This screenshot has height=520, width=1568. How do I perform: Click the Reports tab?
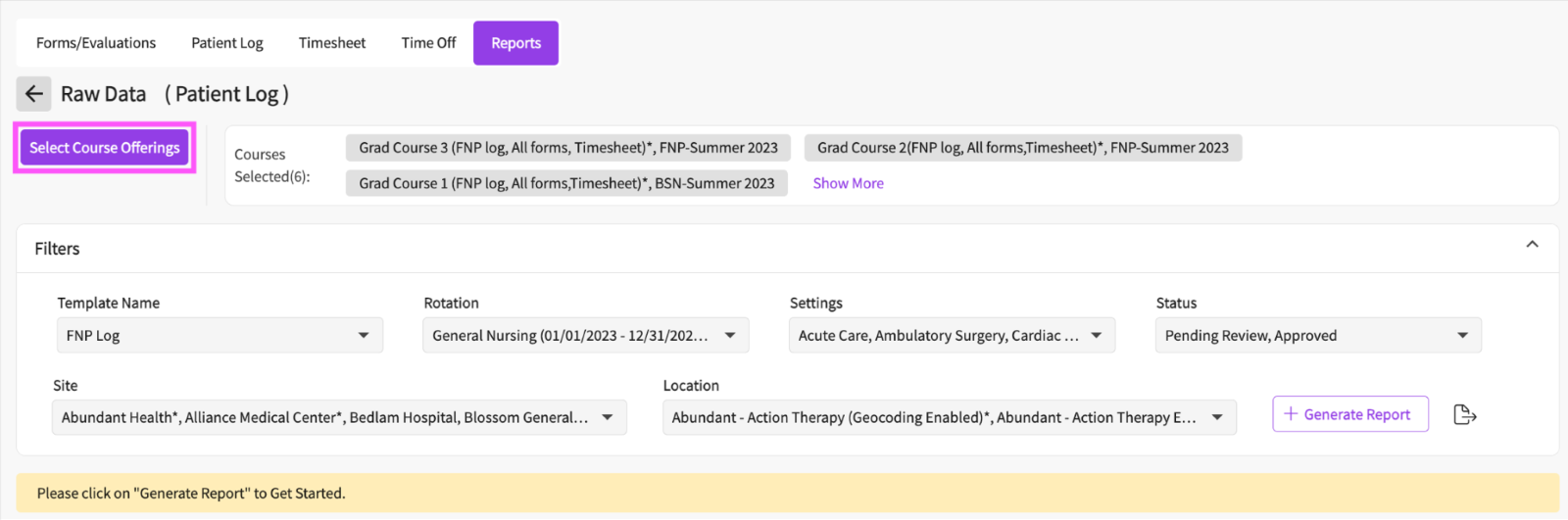[515, 43]
